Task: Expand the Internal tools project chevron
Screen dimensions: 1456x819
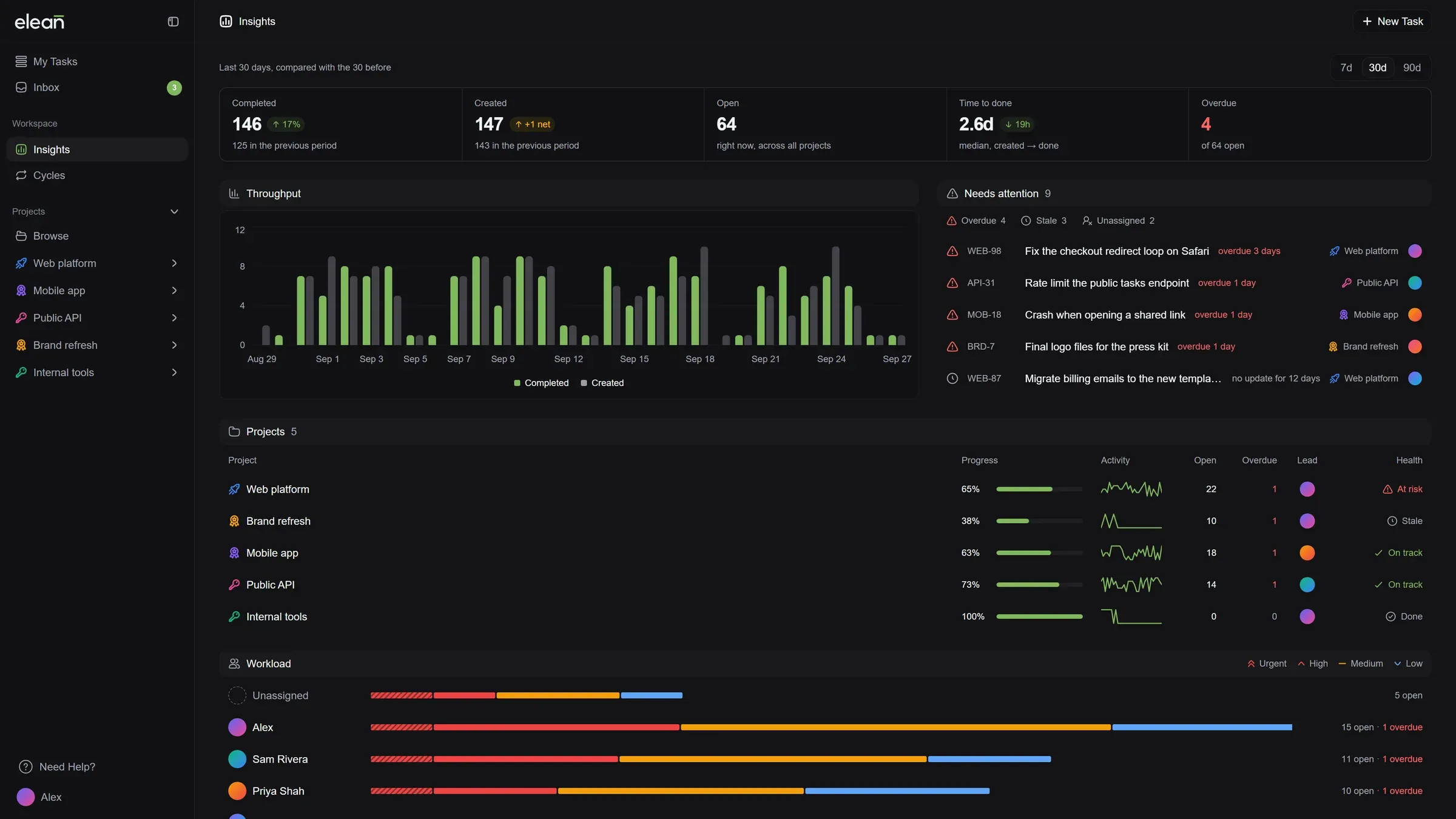Action: (174, 372)
